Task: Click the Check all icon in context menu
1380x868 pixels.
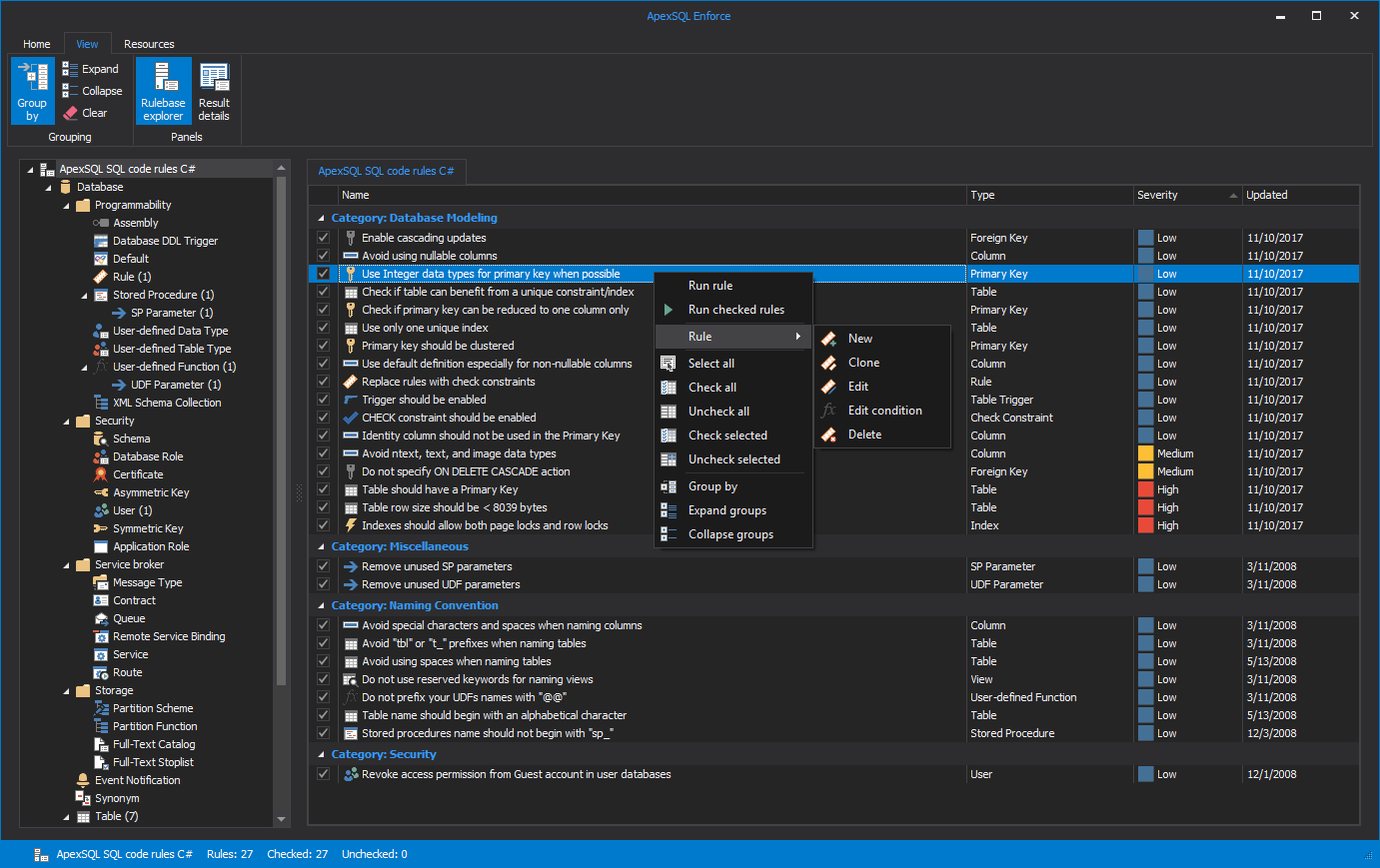Action: pyautogui.click(x=669, y=388)
